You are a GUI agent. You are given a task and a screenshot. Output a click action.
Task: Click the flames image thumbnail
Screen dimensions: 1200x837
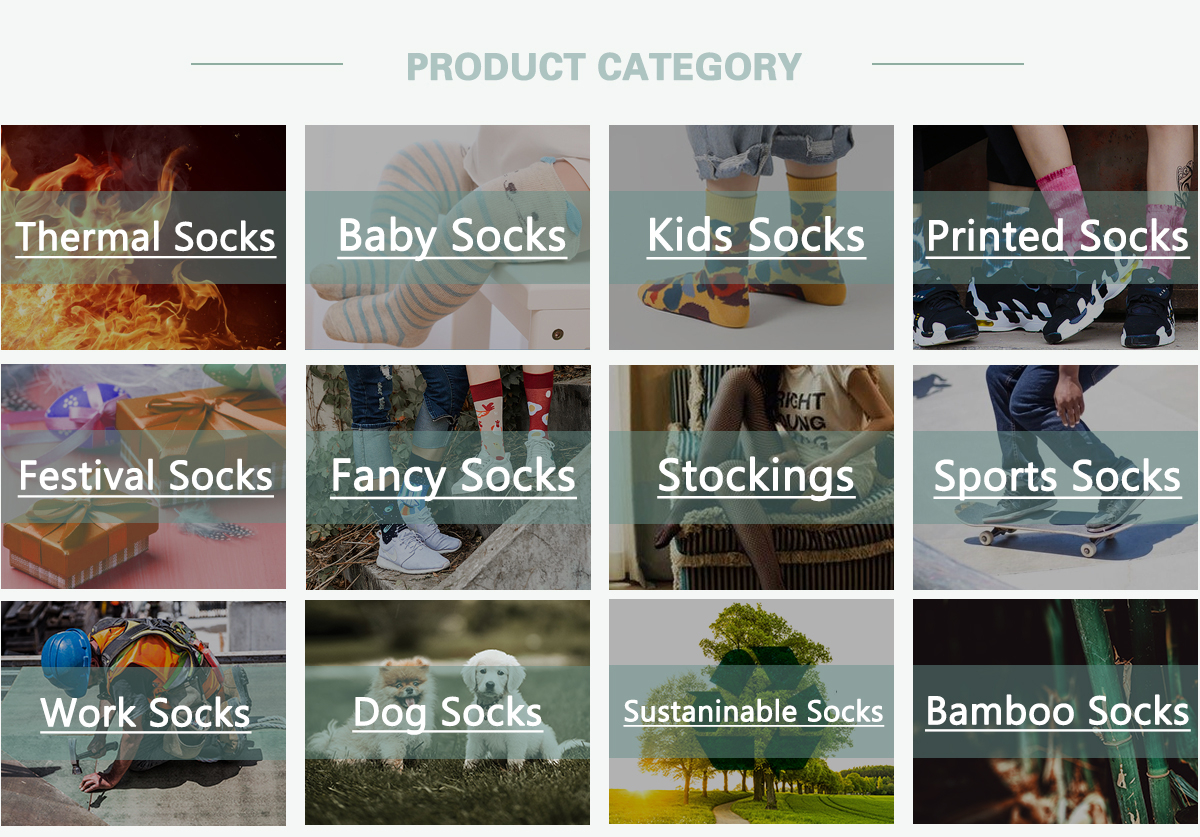pos(143,310)
